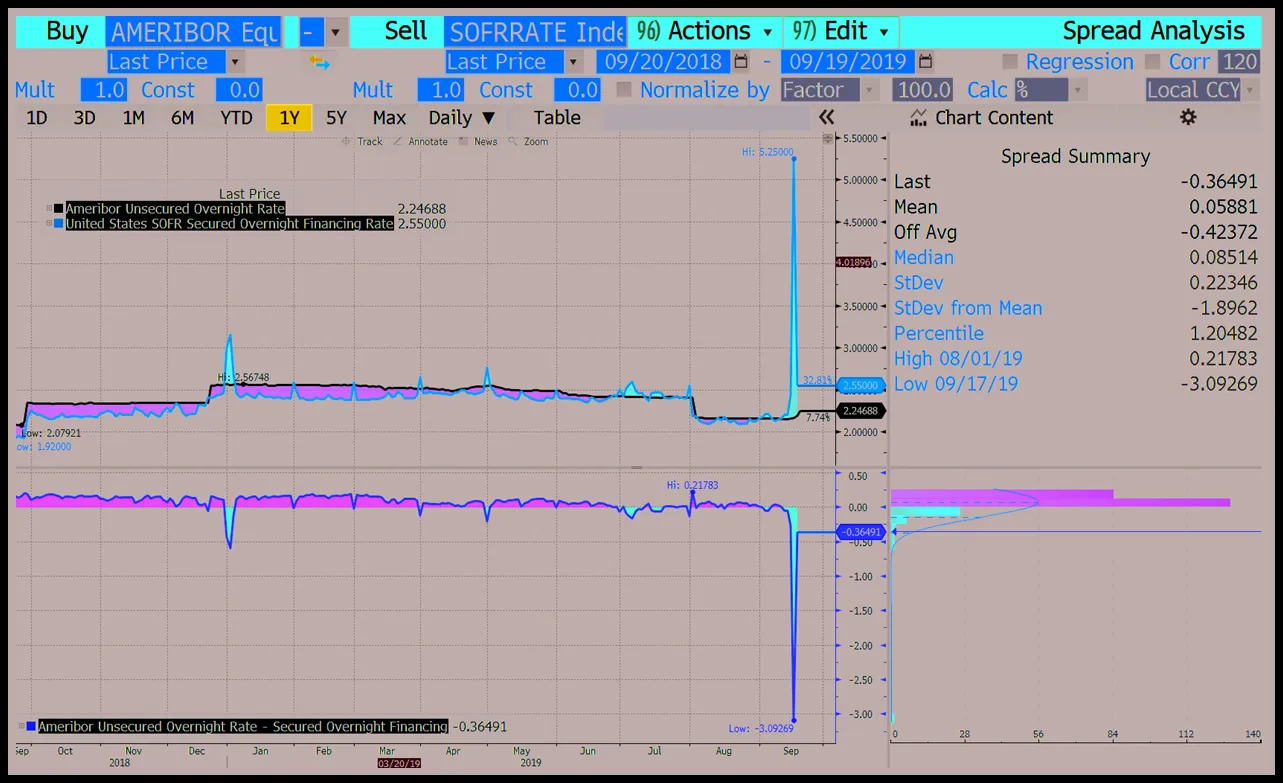This screenshot has height=783, width=1283.
Task: Activate the Track crosshair tool
Action: [347, 142]
